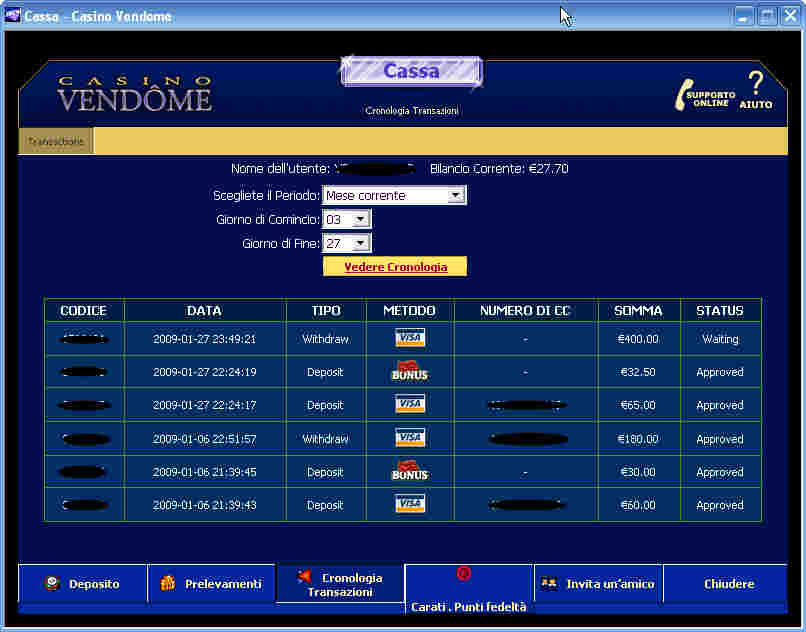The height and width of the screenshot is (632, 806).
Task: Open the Giorno di Comincio dropdown
Action: [x=346, y=220]
